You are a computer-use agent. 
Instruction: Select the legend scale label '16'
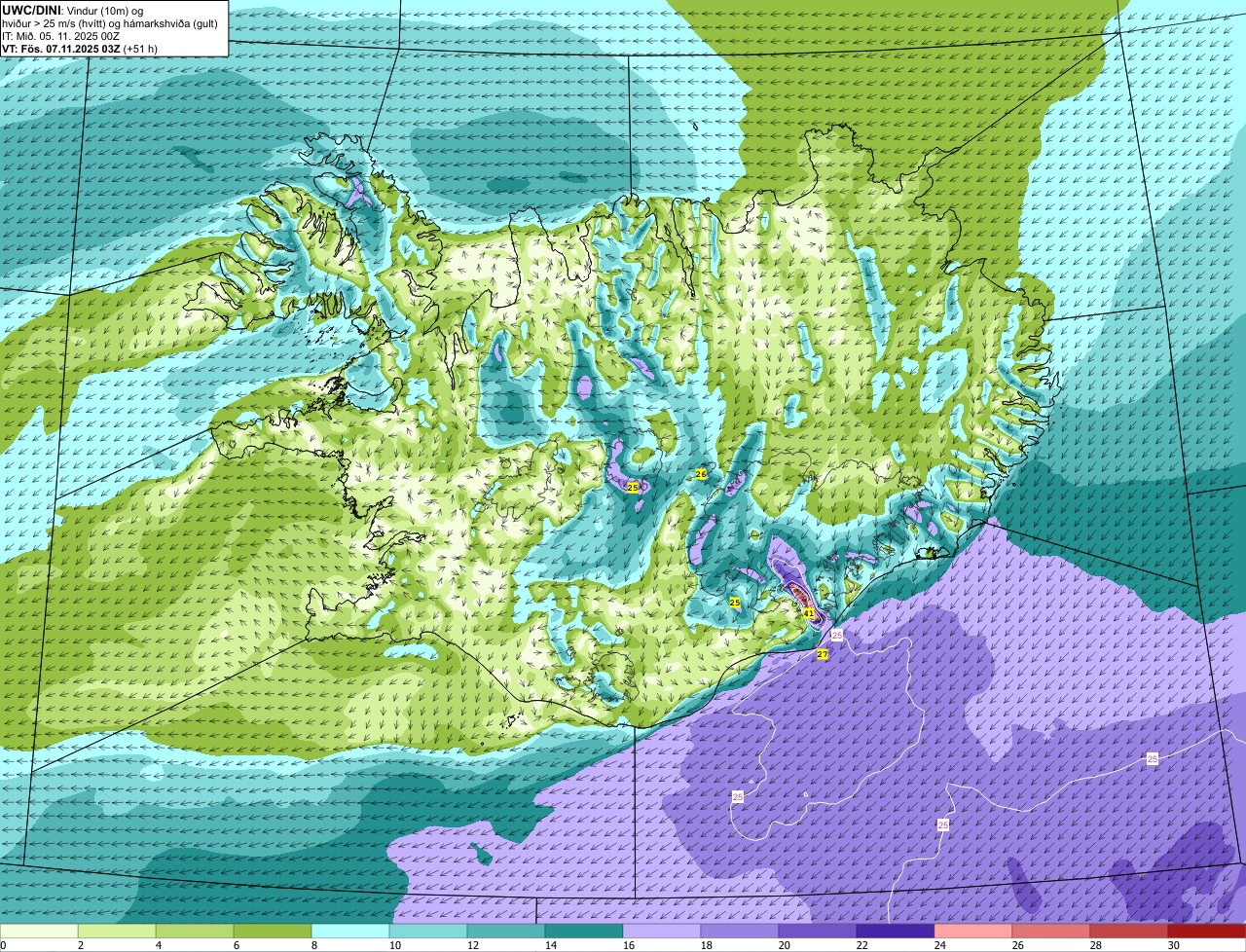(628, 945)
